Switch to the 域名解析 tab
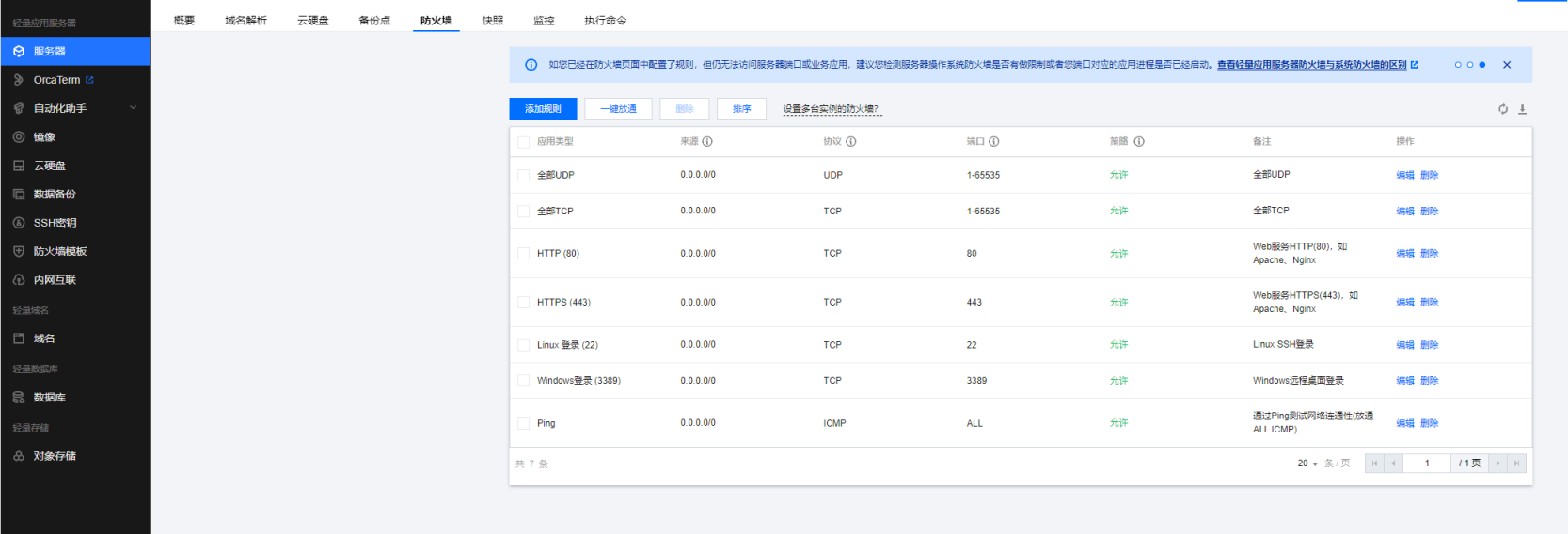This screenshot has height=534, width=1568. pyautogui.click(x=245, y=20)
